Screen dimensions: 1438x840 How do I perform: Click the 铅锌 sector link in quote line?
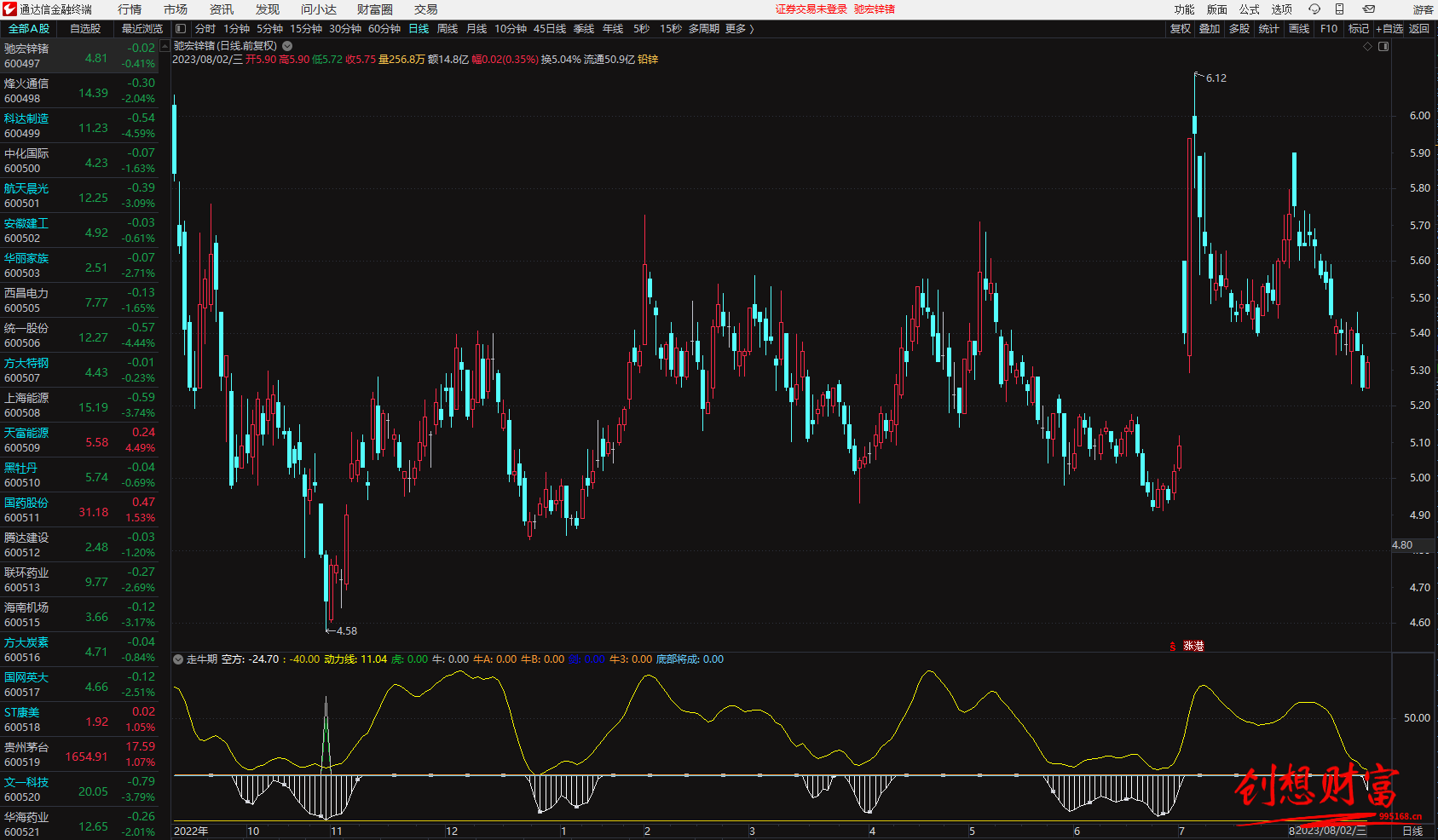pos(648,60)
